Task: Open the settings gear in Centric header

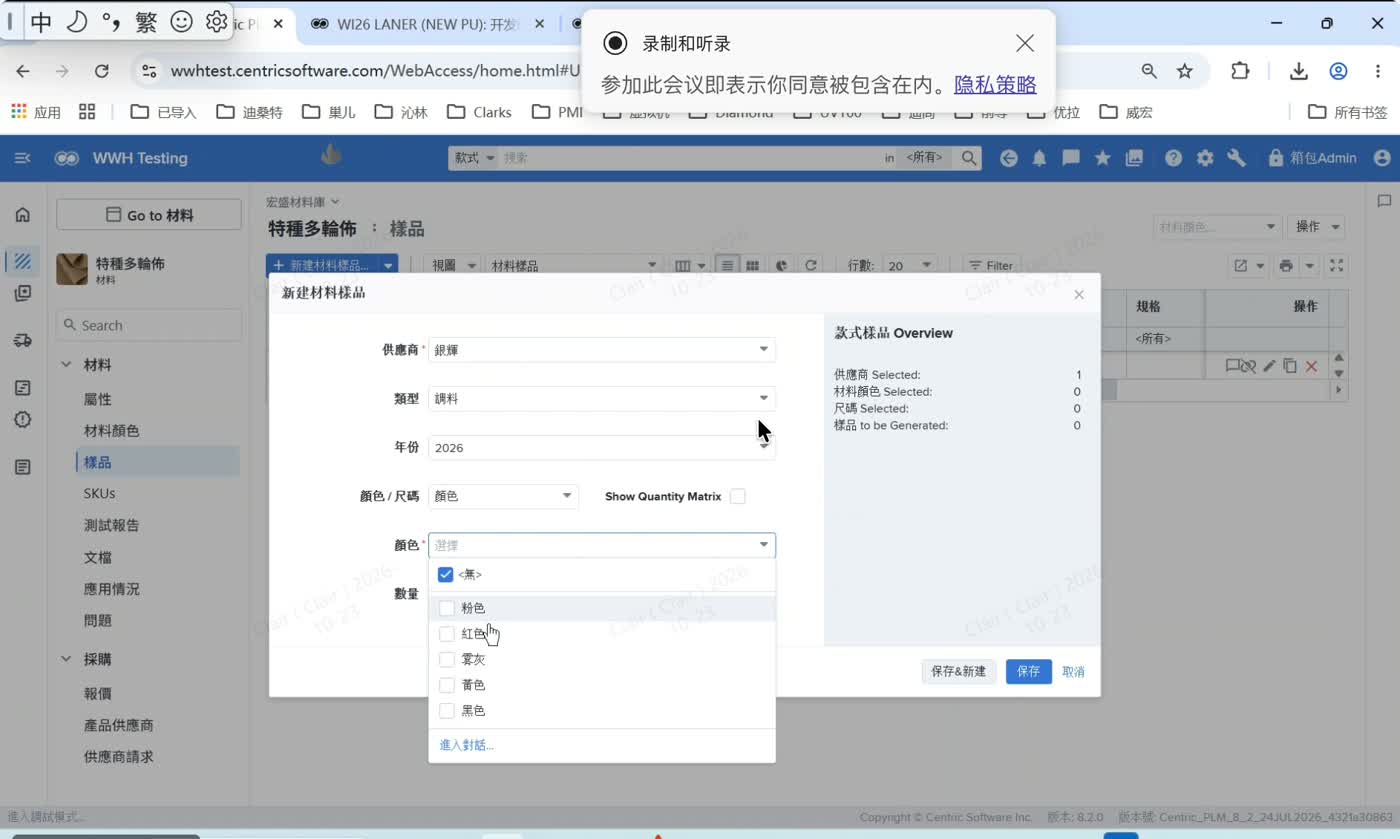Action: pyautogui.click(x=1205, y=158)
